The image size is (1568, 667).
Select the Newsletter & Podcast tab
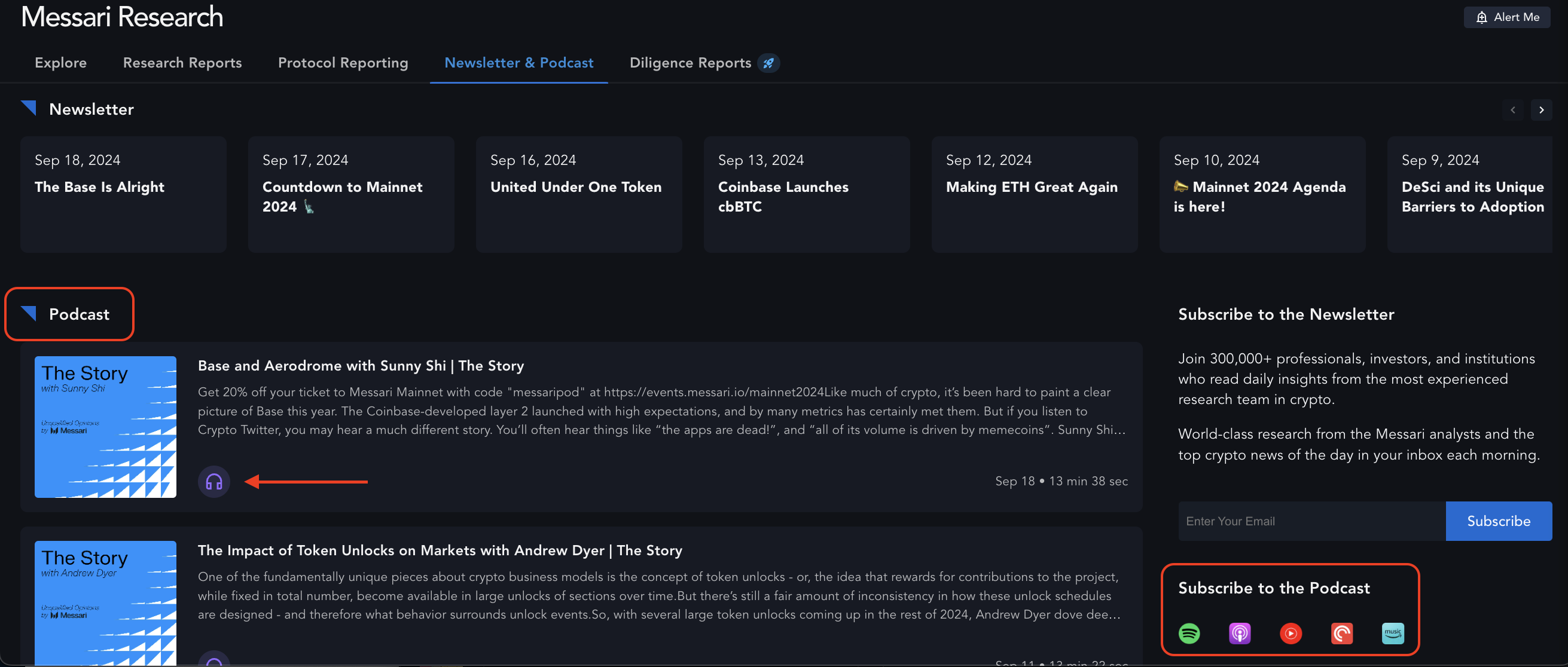click(518, 63)
